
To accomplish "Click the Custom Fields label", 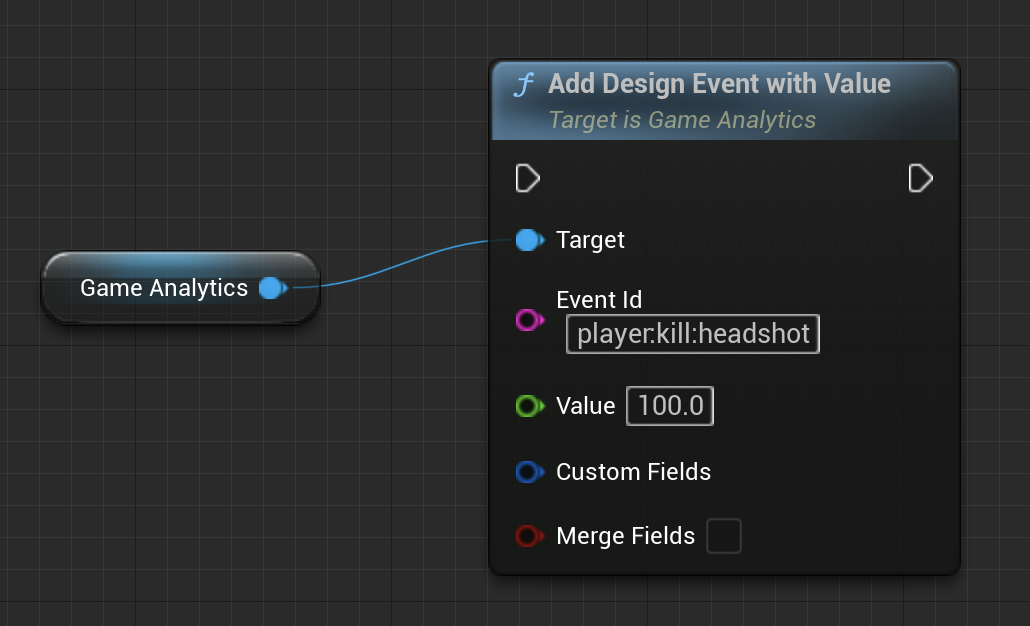I will (633, 472).
